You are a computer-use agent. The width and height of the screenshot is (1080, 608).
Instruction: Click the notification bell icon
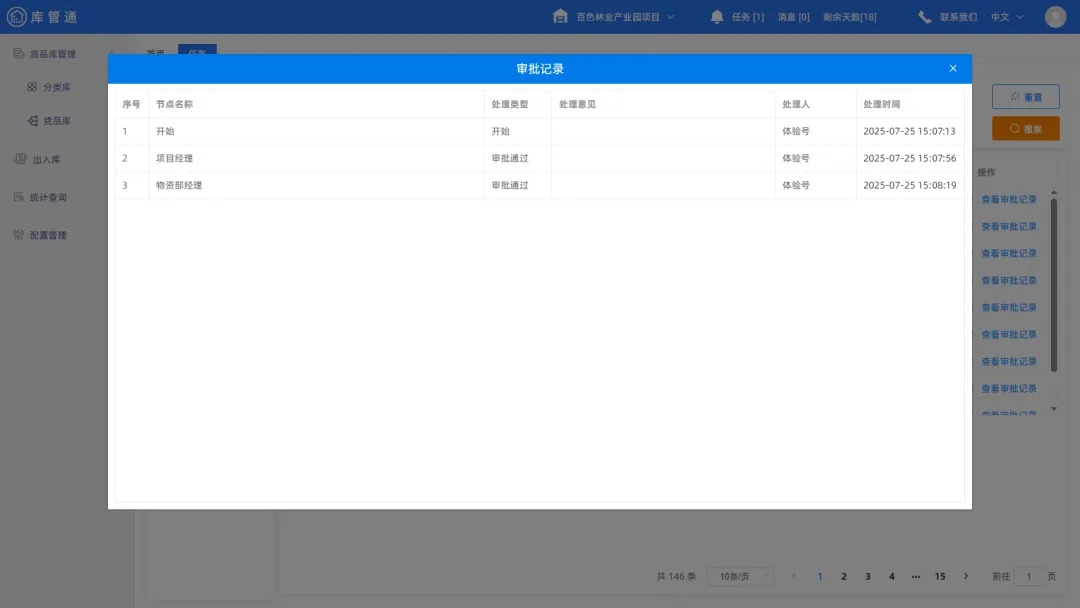tap(716, 16)
